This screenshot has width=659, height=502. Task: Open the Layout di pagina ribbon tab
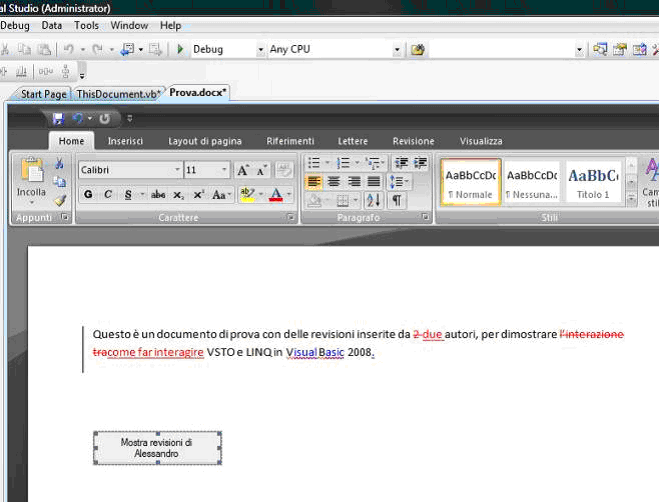[x=205, y=141]
